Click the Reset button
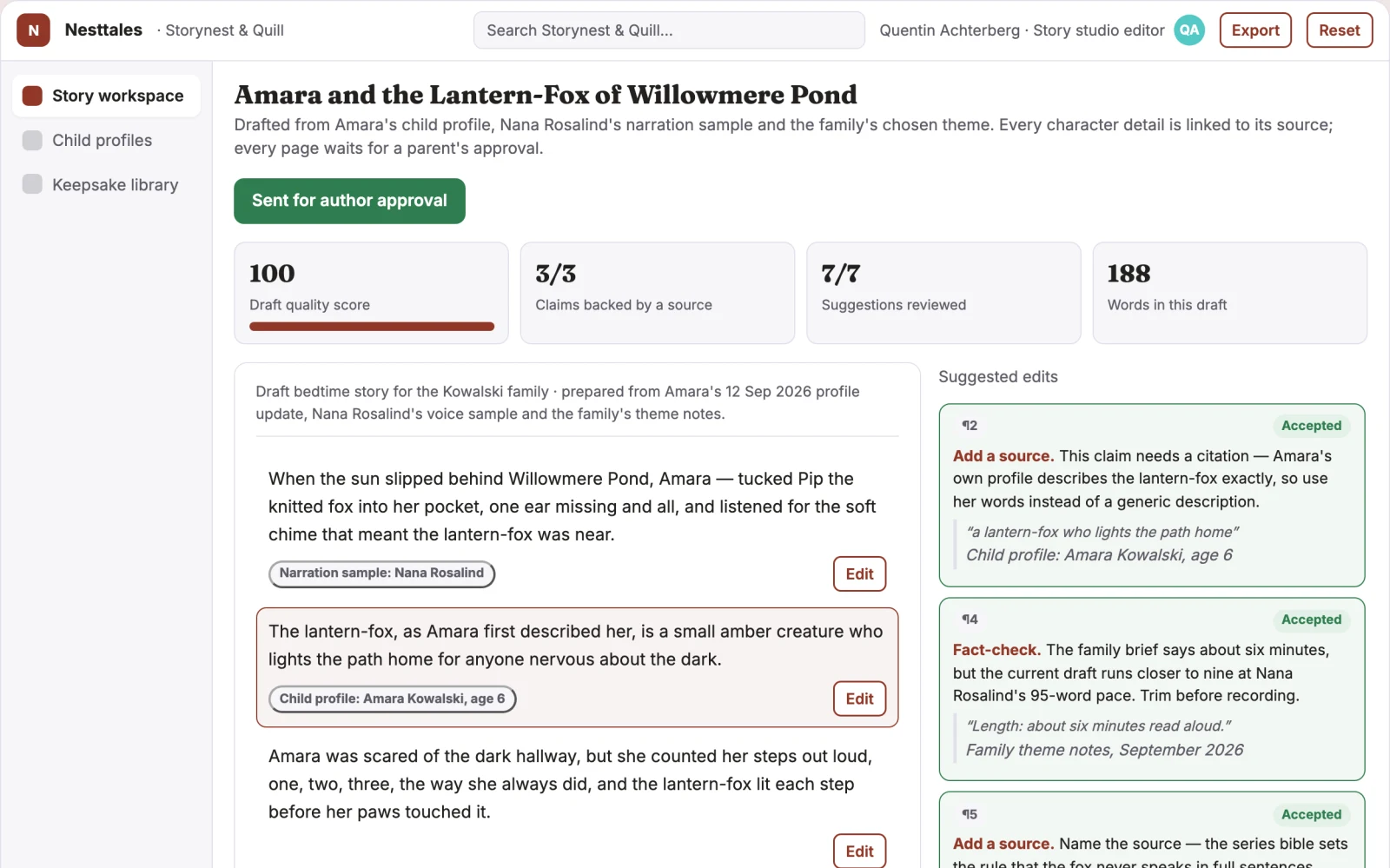1390x868 pixels. click(x=1339, y=30)
